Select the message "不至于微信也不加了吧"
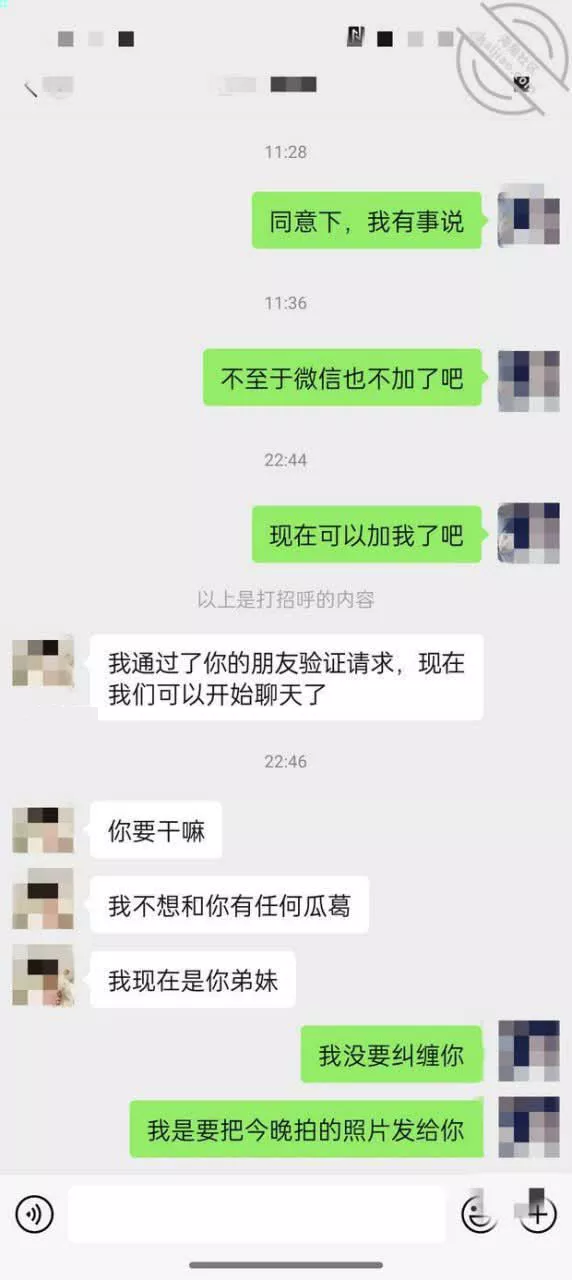The width and height of the screenshot is (572, 1280). pyautogui.click(x=342, y=378)
